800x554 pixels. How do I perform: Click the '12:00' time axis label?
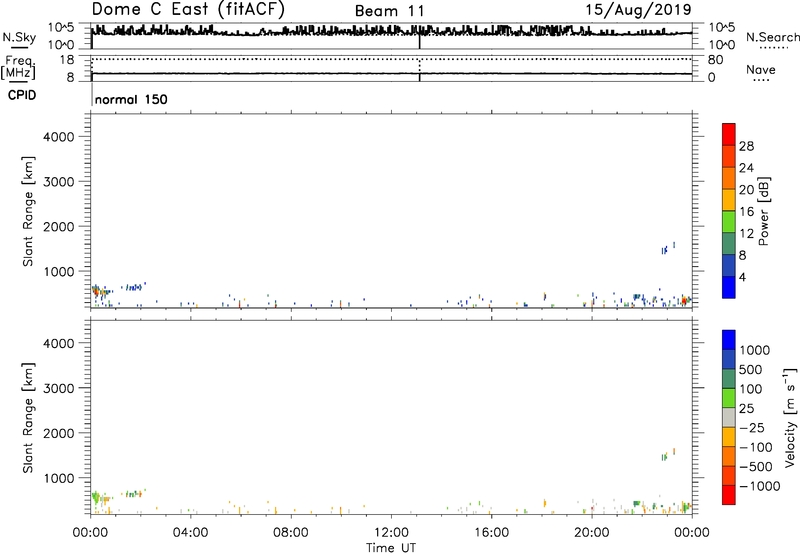tap(391, 533)
